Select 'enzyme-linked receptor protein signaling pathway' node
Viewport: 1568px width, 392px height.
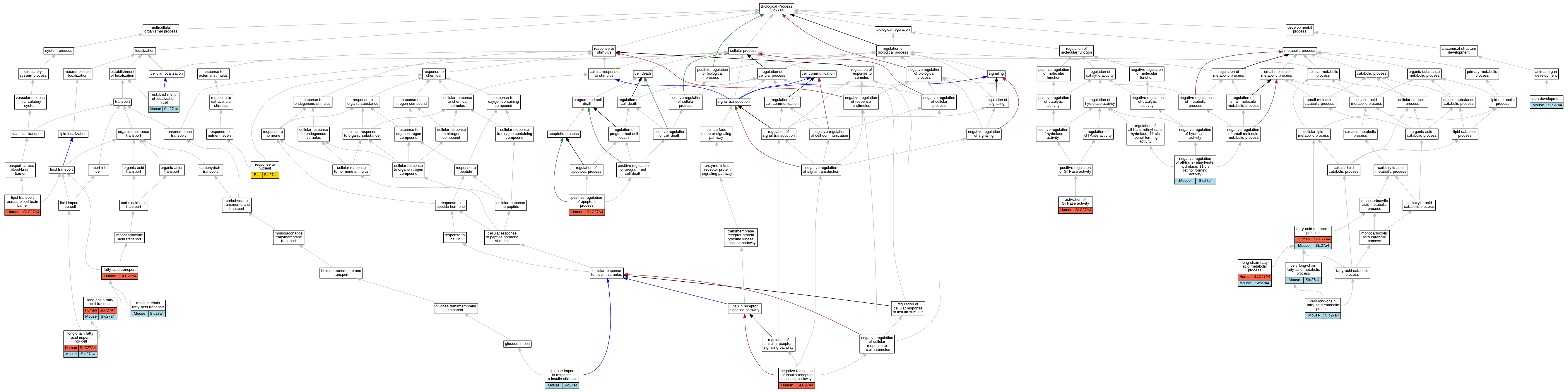tap(717, 169)
